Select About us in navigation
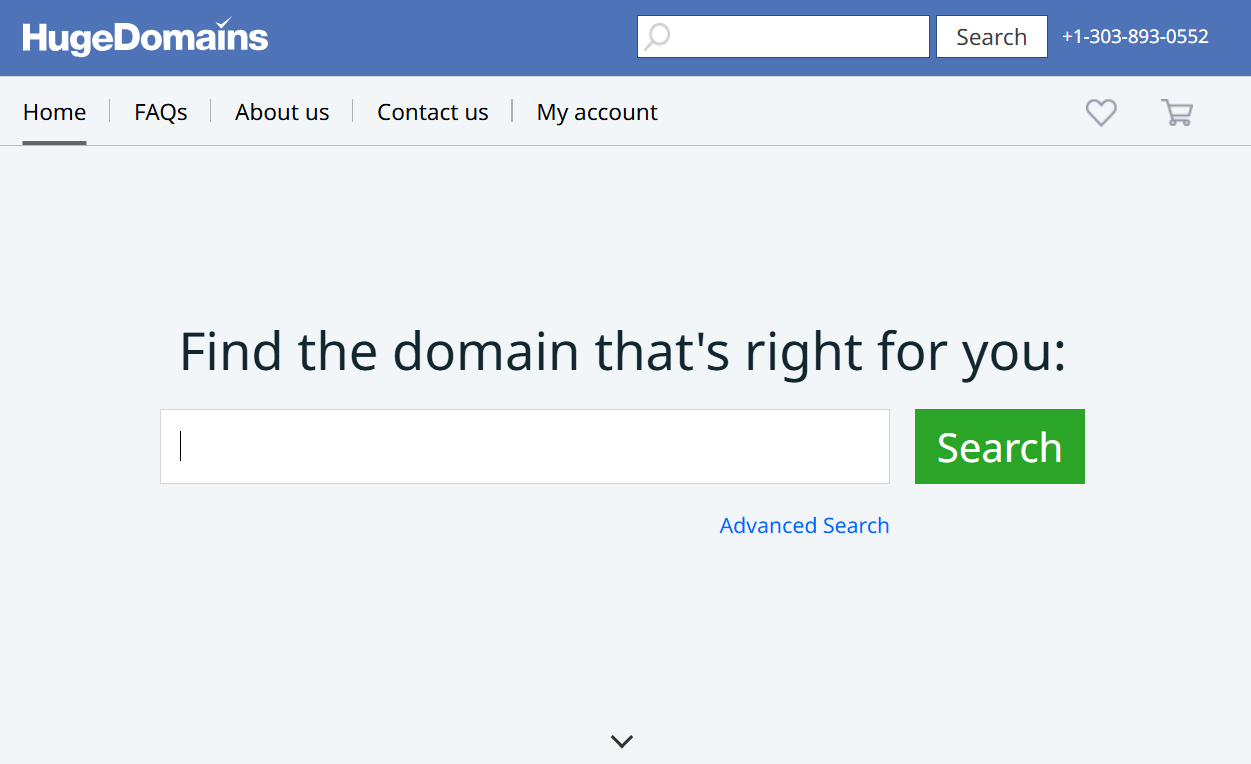 pyautogui.click(x=282, y=112)
